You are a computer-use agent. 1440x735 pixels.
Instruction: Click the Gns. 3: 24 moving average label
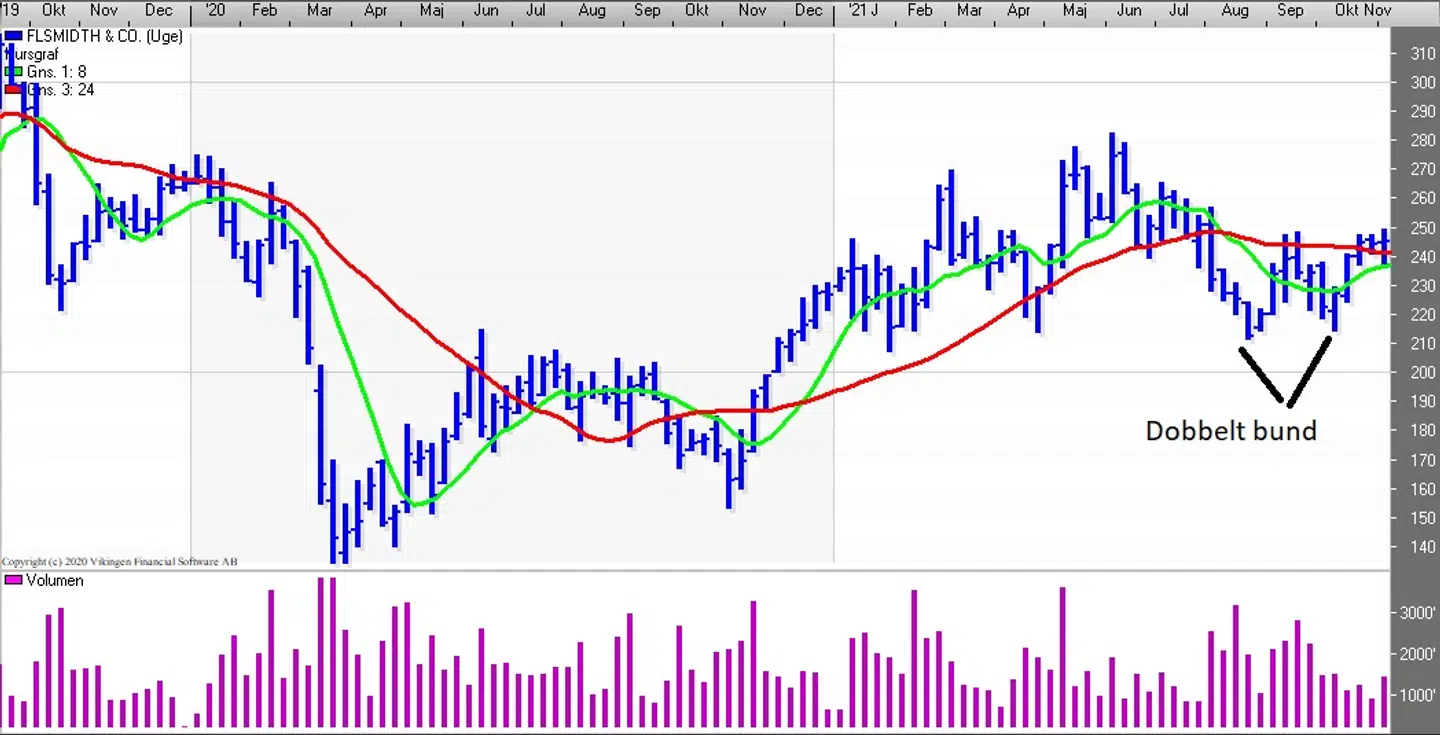click(x=61, y=90)
